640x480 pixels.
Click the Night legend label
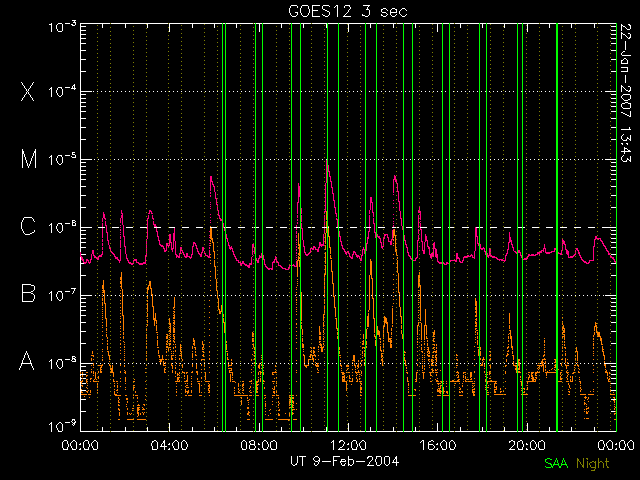tap(593, 463)
